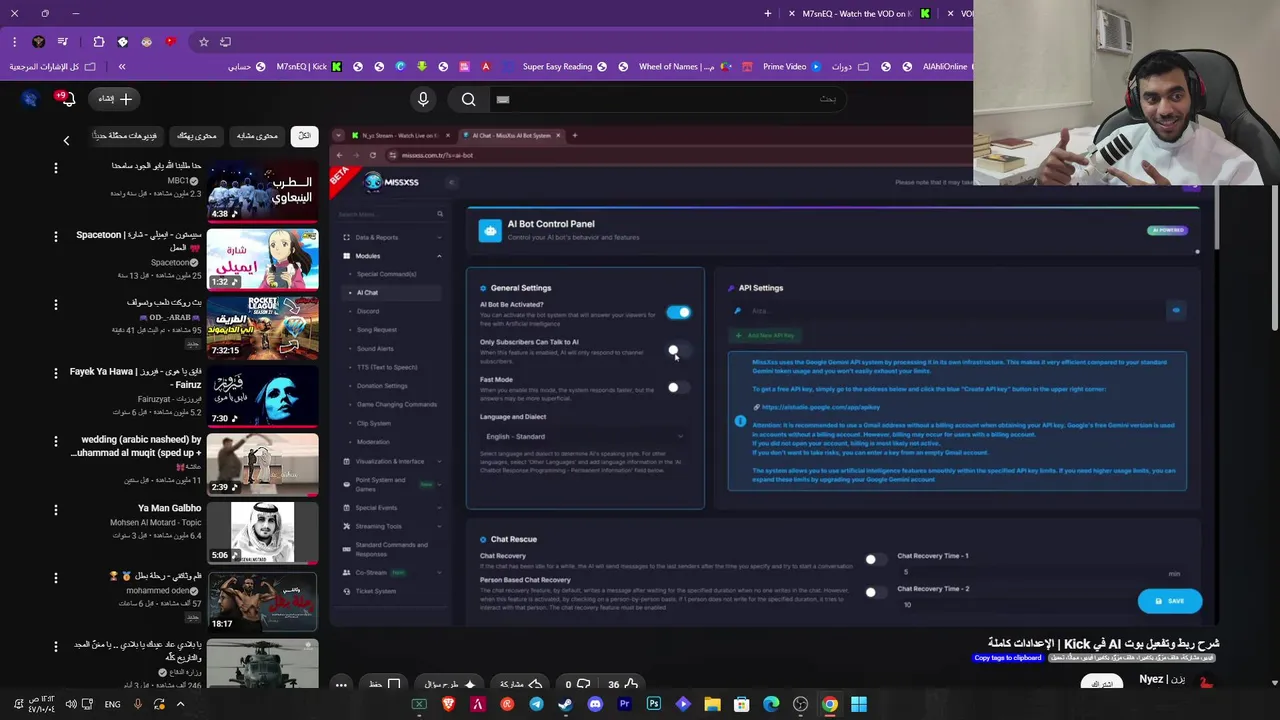Open TTS (Text to Speech) module
This screenshot has width=1280, height=720.
(x=387, y=367)
